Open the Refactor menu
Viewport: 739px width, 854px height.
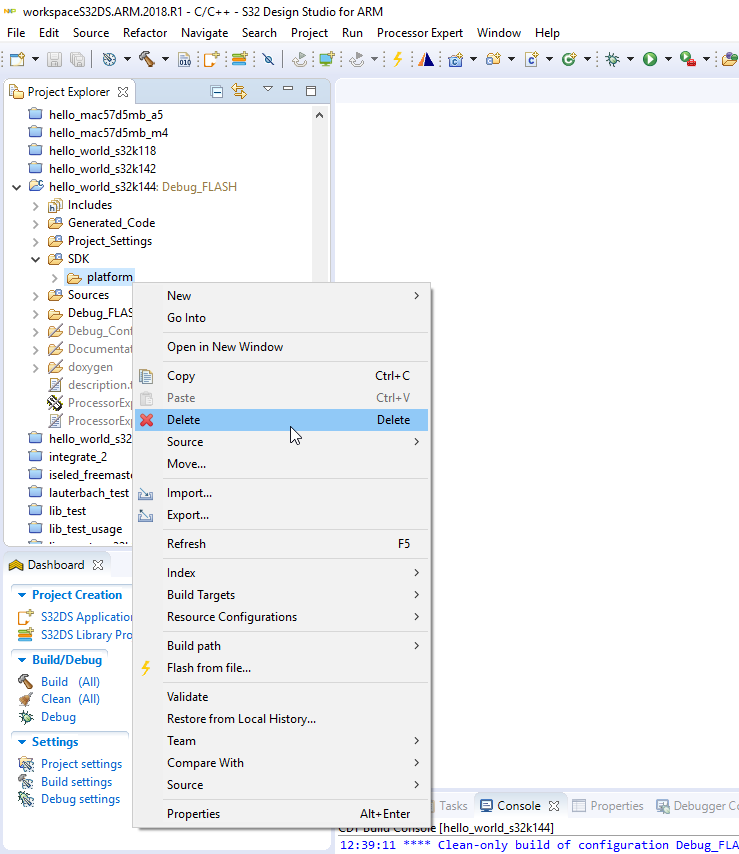[145, 33]
